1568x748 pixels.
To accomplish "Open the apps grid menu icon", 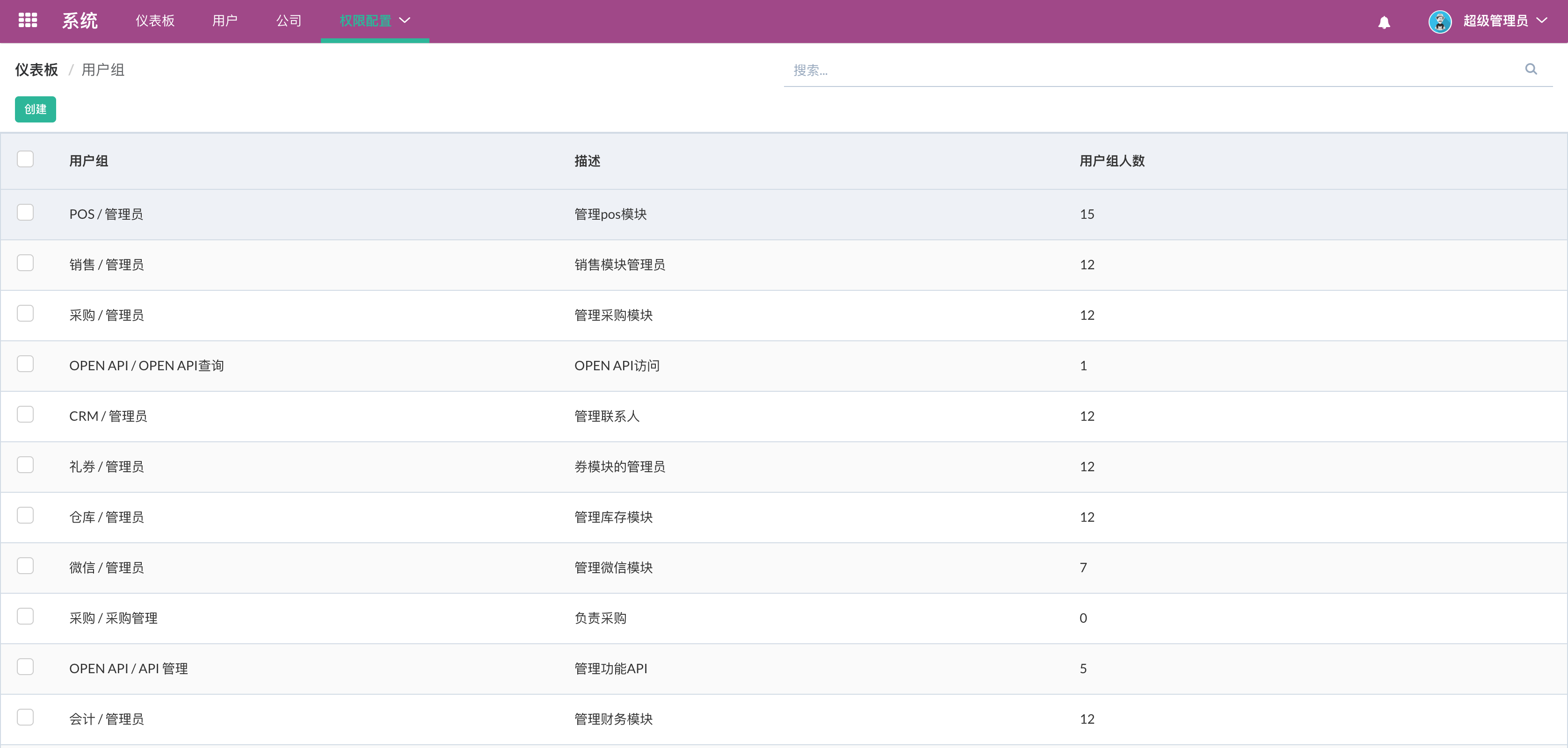I will point(28,21).
